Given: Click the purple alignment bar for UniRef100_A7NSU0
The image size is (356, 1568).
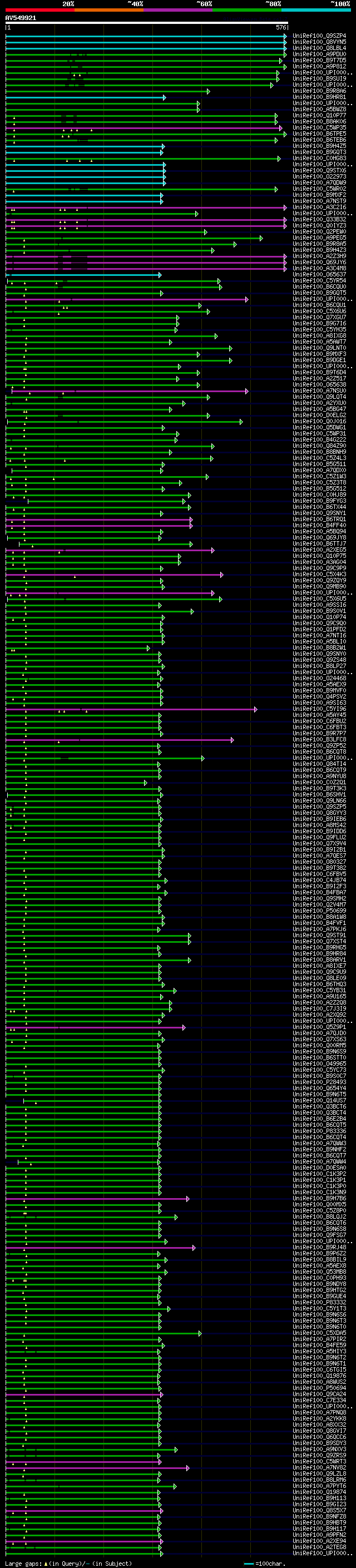Looking at the screenshot, I should (x=130, y=391).
